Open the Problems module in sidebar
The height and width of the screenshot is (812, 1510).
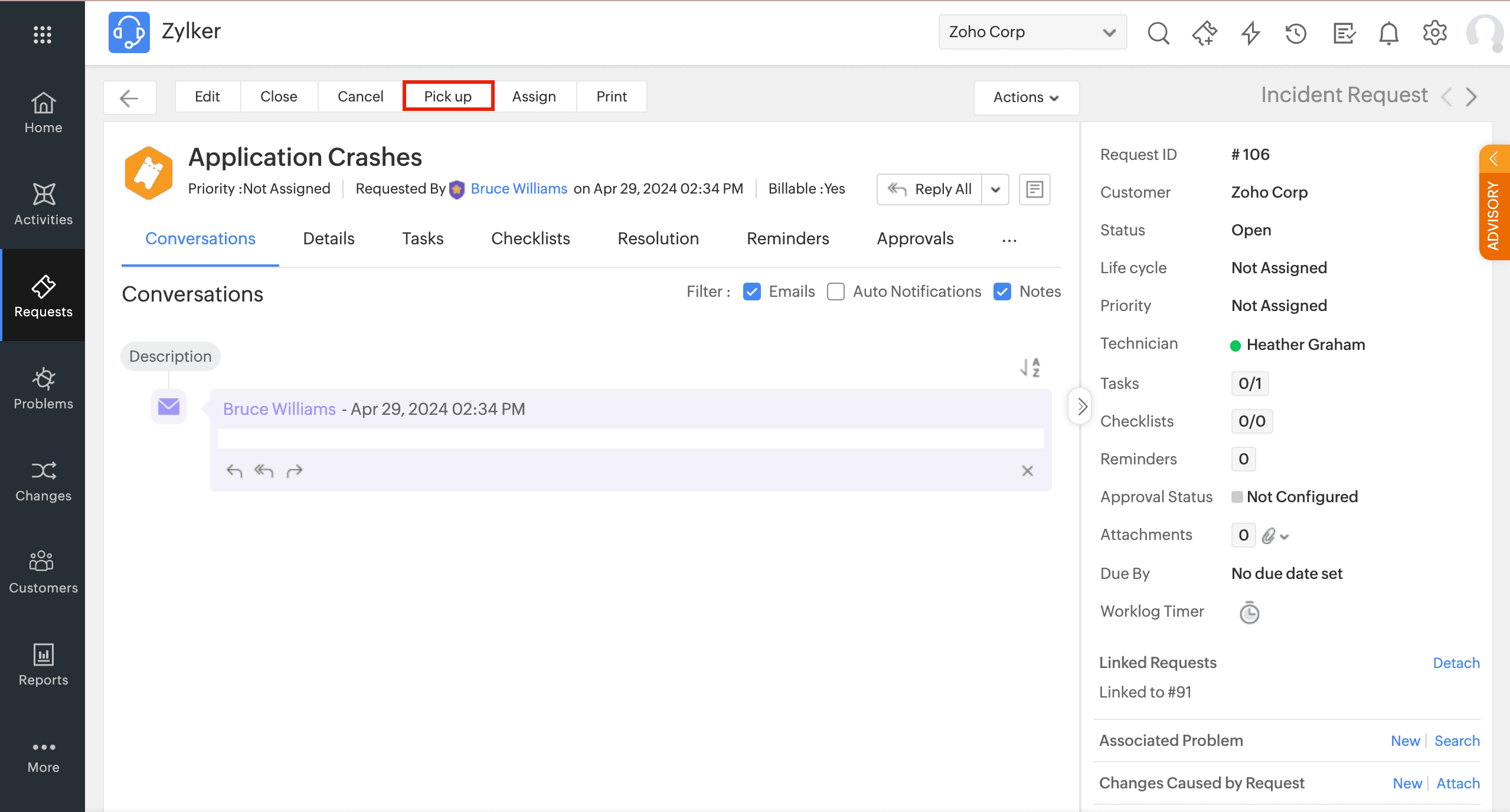click(43, 388)
